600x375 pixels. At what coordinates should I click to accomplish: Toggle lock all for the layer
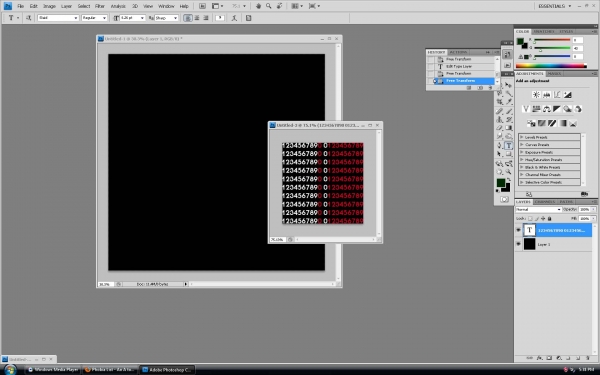pyautogui.click(x=549, y=218)
